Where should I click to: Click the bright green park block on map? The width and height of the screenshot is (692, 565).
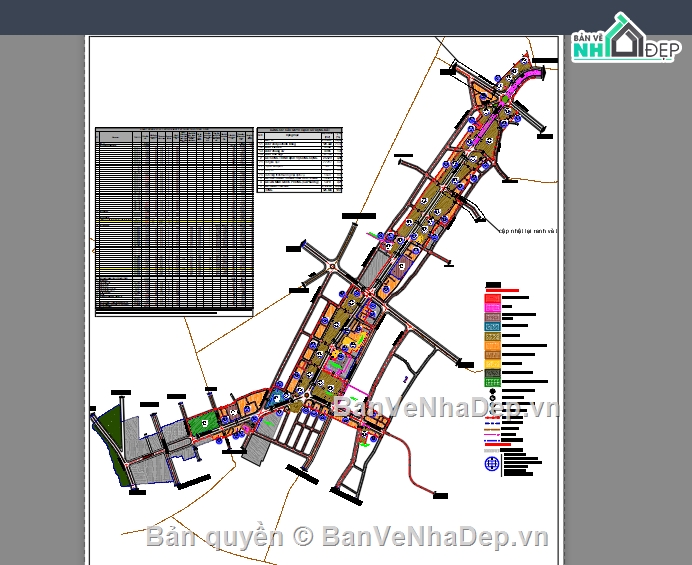click(203, 422)
